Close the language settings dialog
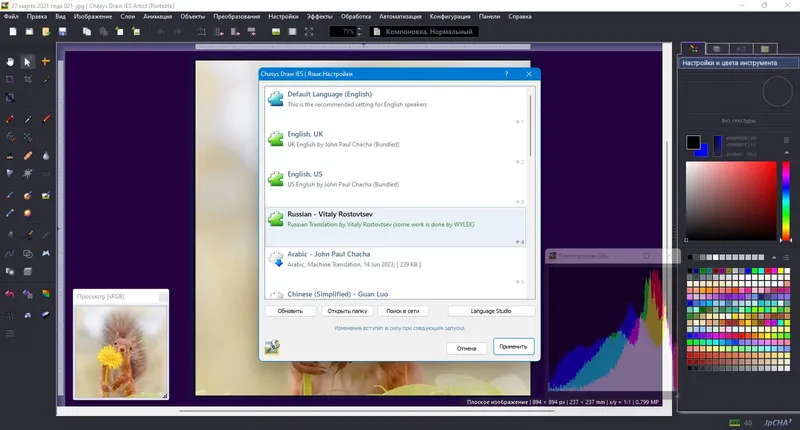 (529, 74)
